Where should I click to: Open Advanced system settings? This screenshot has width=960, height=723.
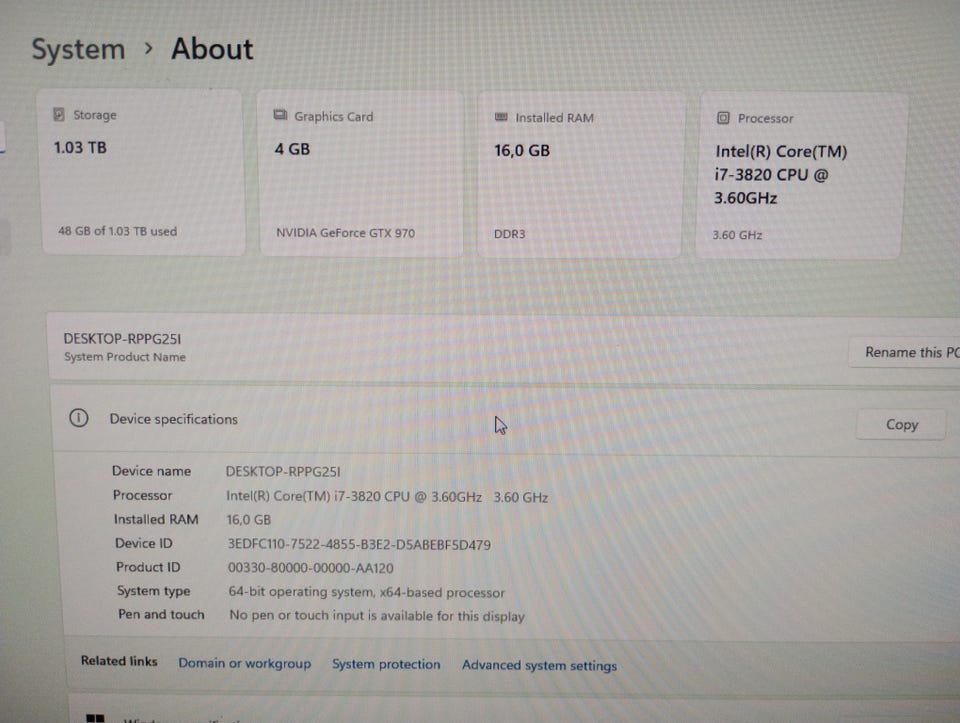pos(539,665)
